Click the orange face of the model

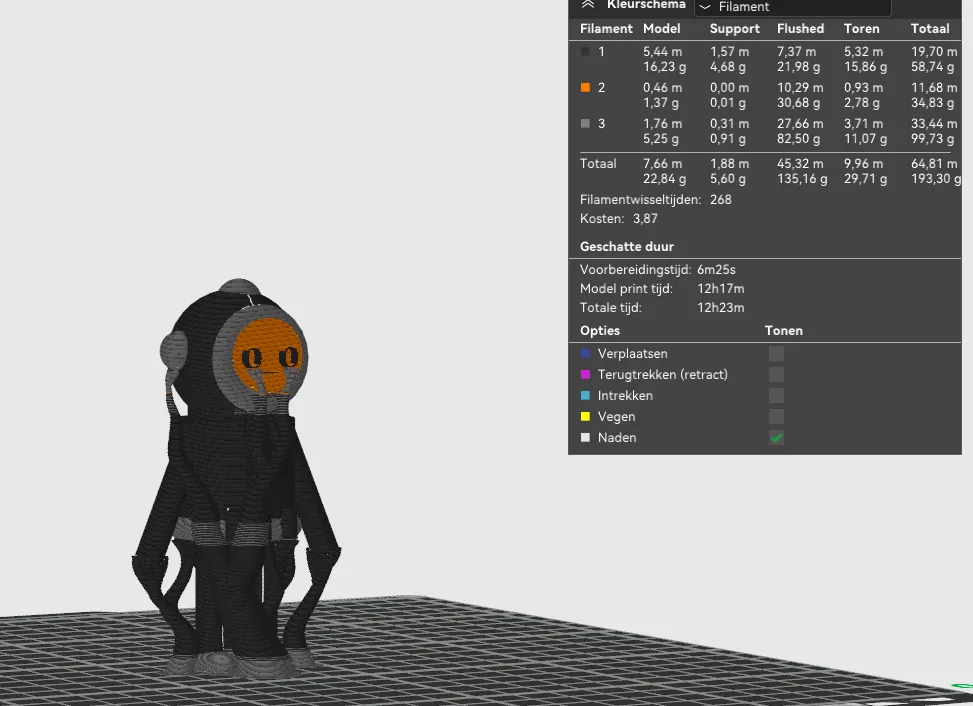pyautogui.click(x=270, y=354)
